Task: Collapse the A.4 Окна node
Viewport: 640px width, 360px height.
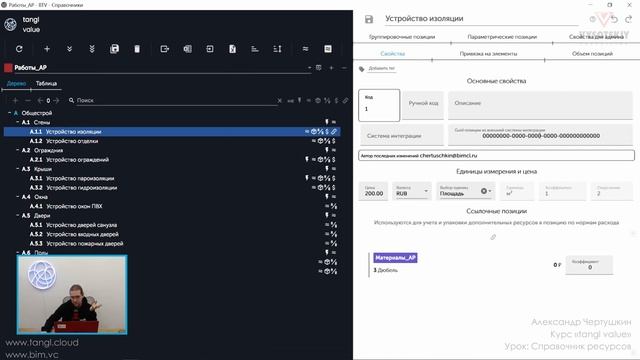Action: pyautogui.click(x=18, y=197)
